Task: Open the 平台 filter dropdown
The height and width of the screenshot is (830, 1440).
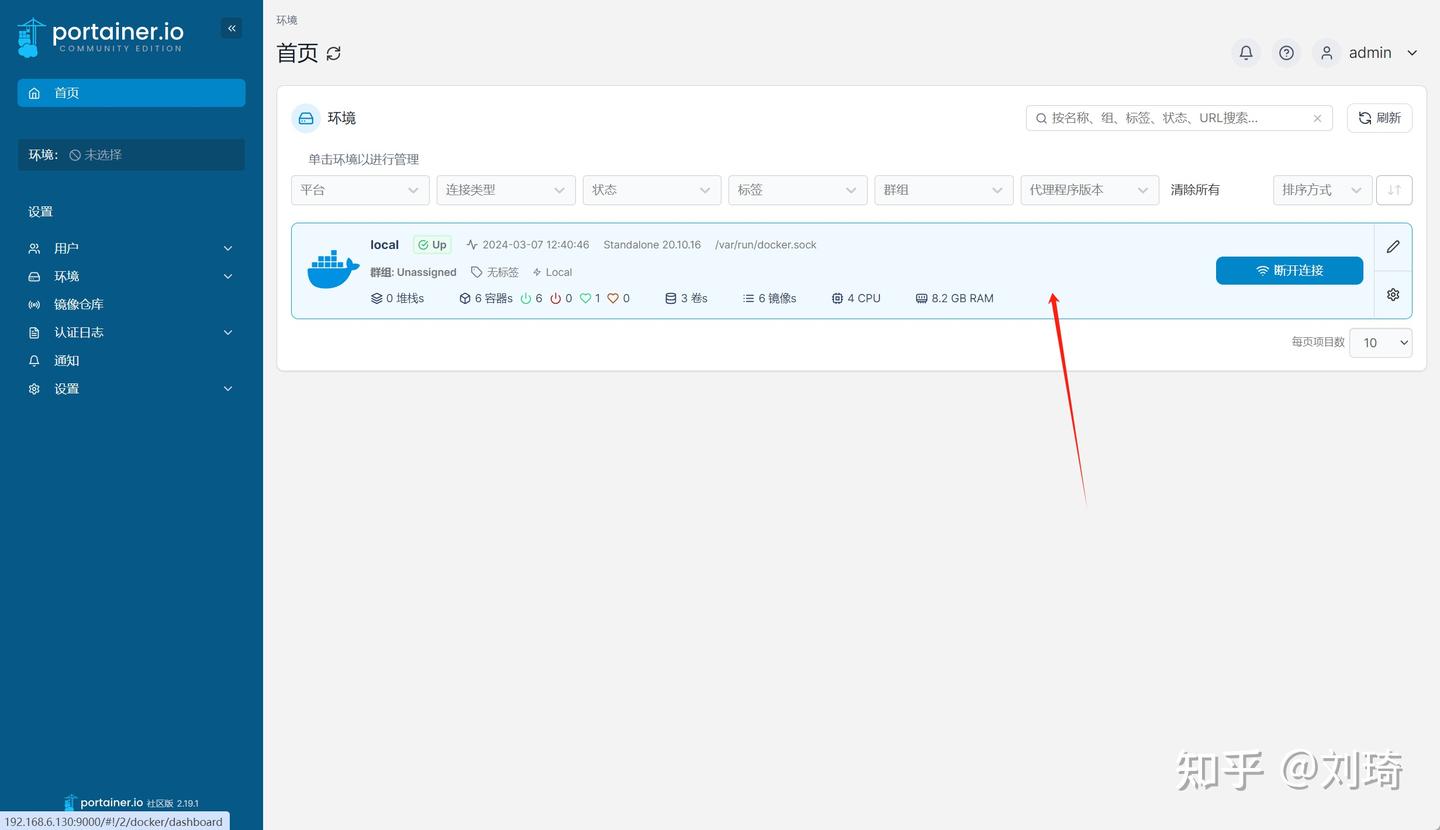Action: [x=359, y=189]
